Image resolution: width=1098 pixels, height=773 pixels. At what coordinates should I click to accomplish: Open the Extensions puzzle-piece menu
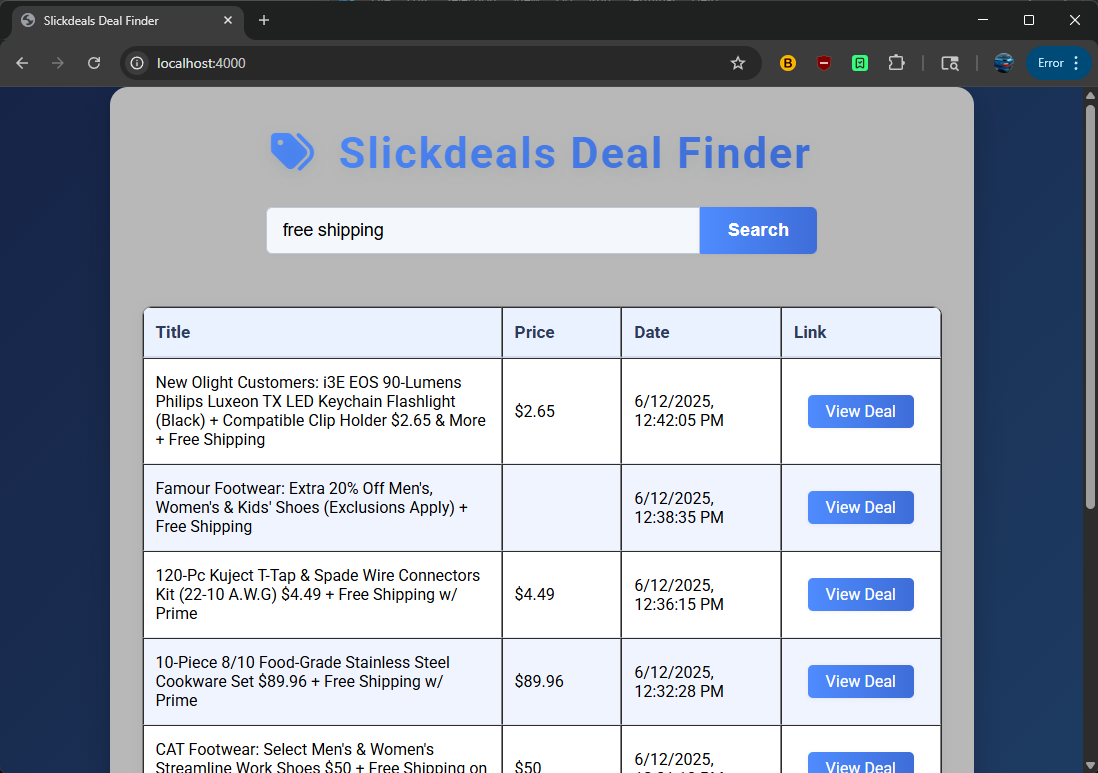tap(896, 63)
